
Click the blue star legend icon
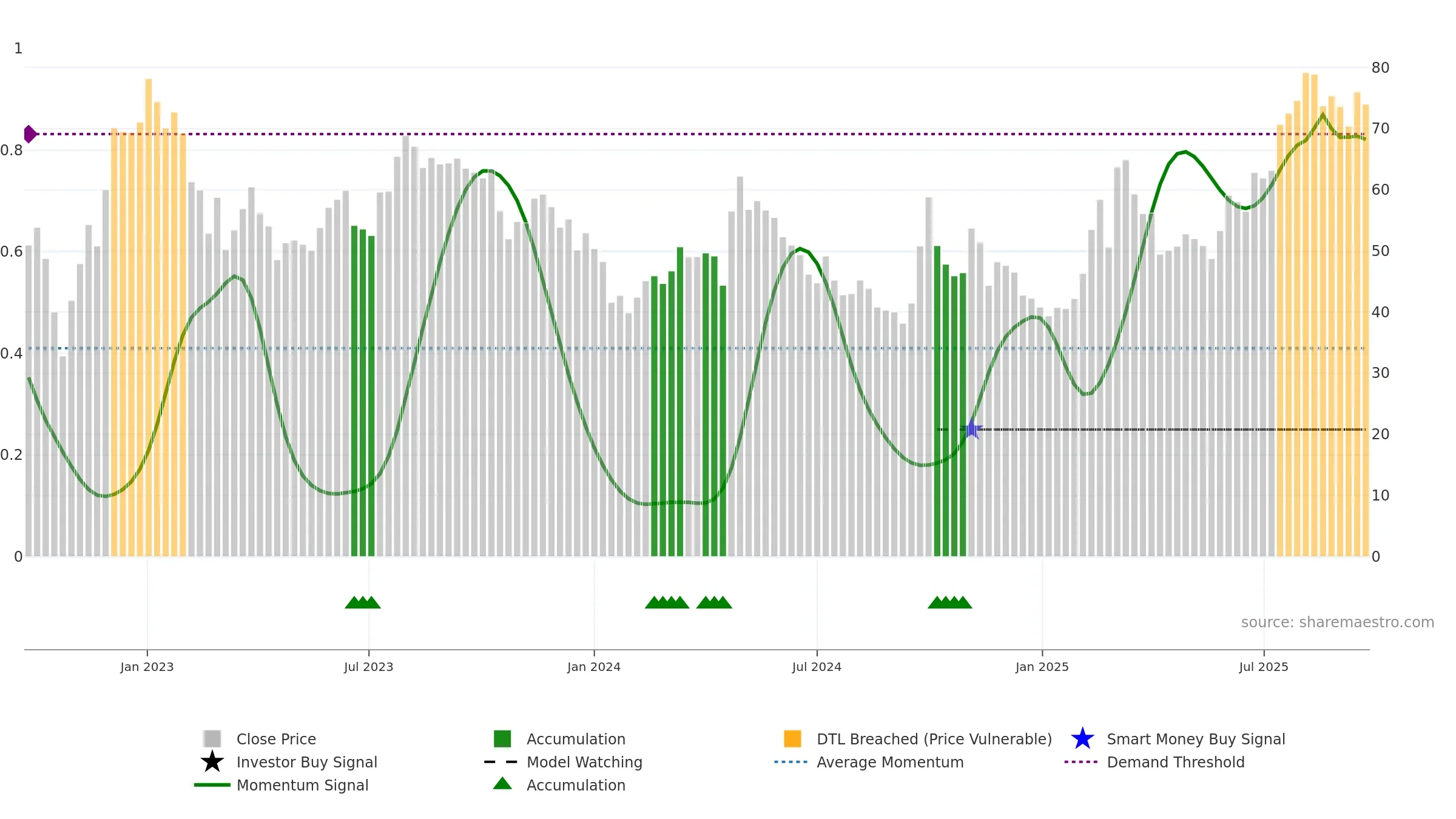click(x=1082, y=739)
